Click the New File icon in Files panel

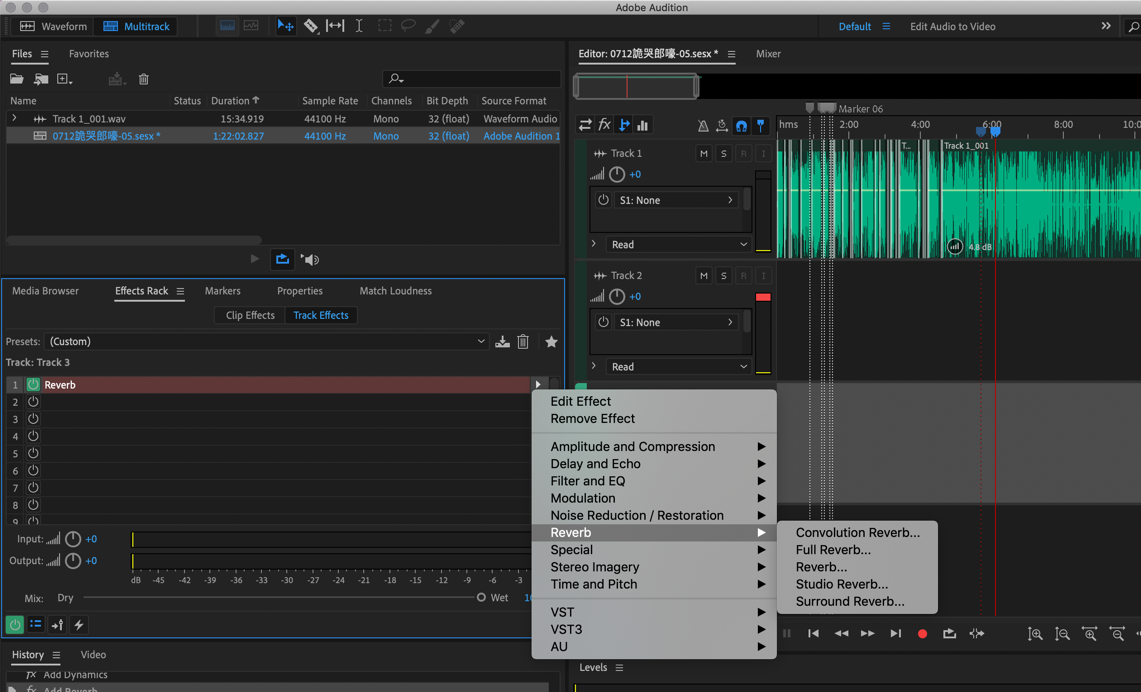click(x=64, y=79)
